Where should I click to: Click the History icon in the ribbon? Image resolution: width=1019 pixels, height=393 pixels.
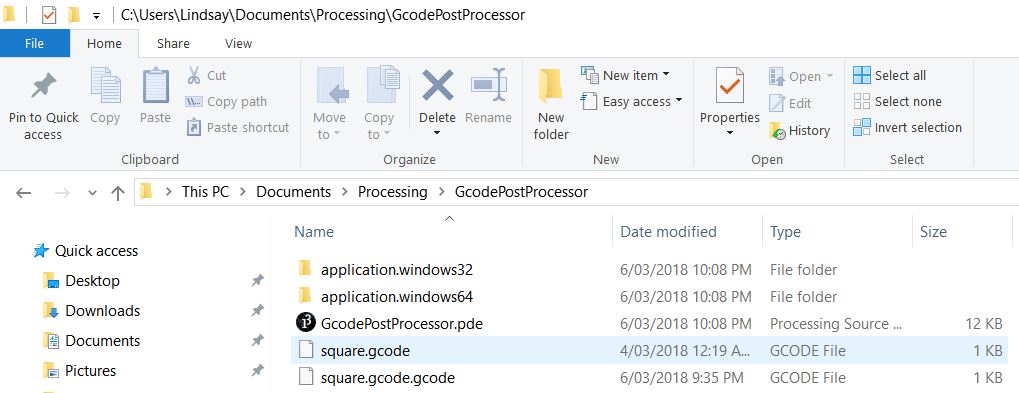coord(777,131)
